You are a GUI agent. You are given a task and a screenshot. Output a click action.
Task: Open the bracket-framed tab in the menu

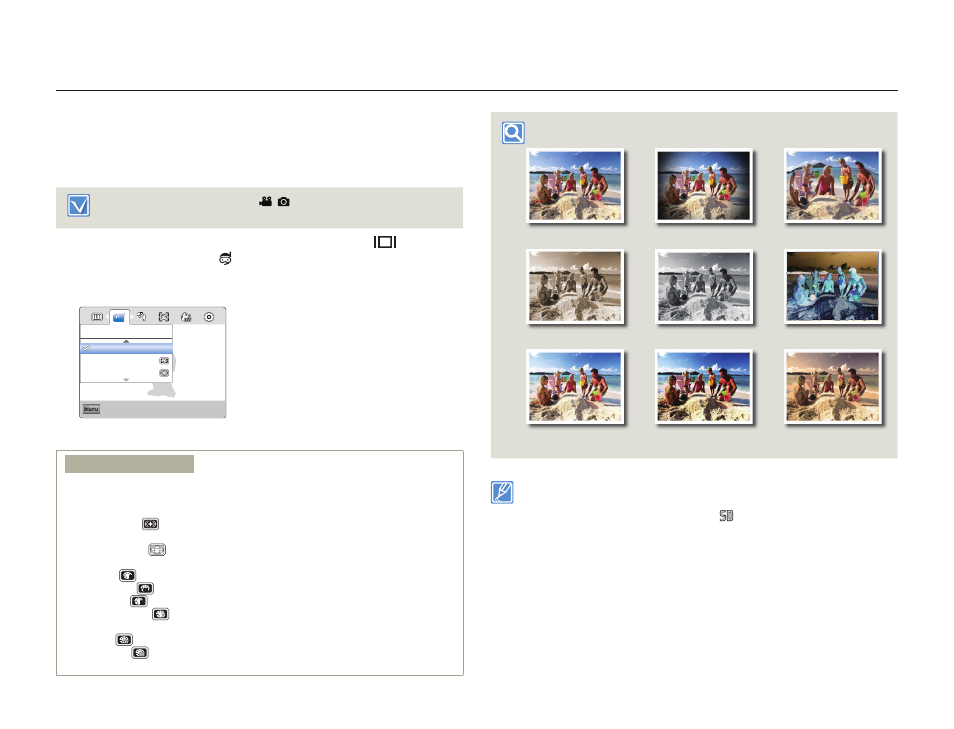coord(164,317)
